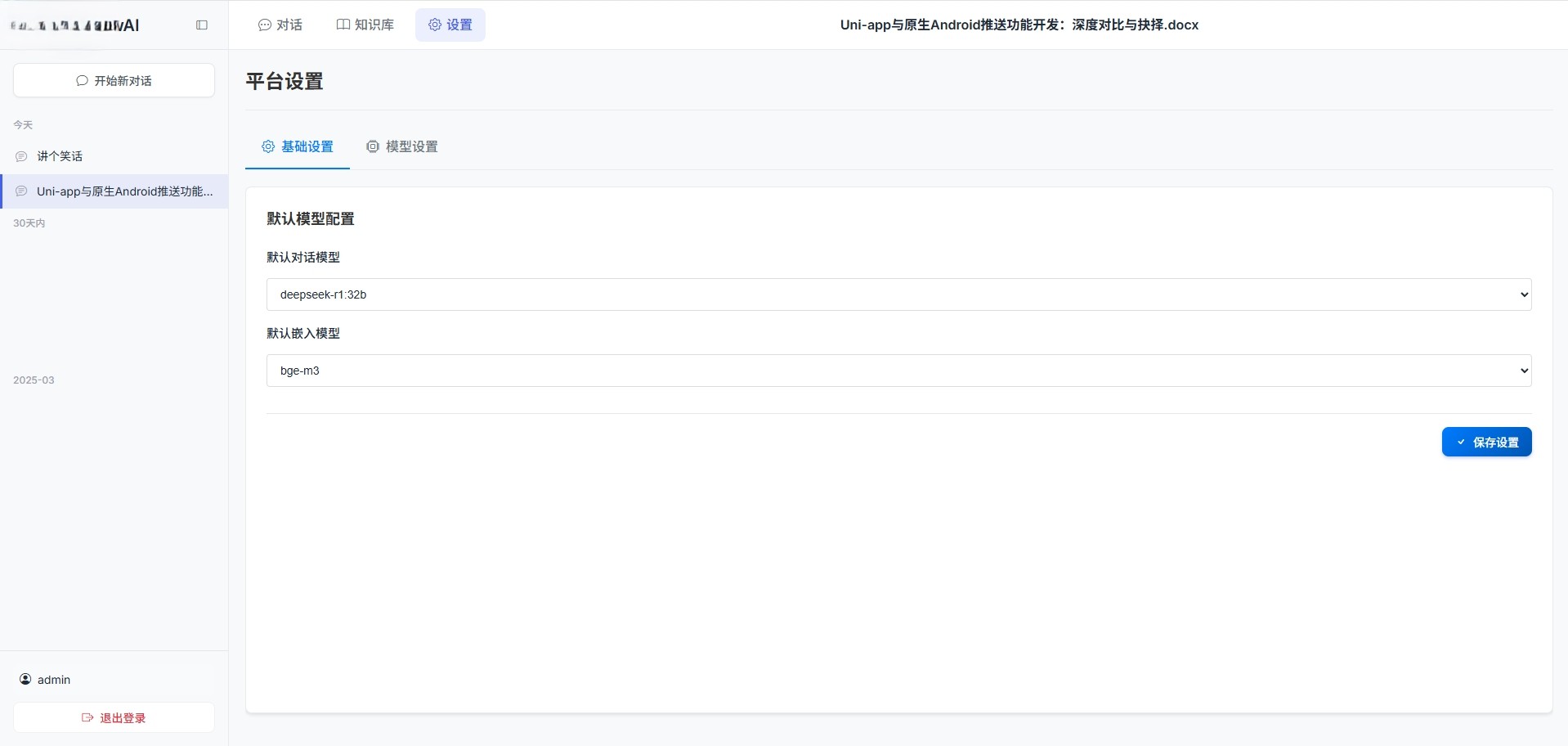Click the book icon on 知识库 tab

point(343,25)
